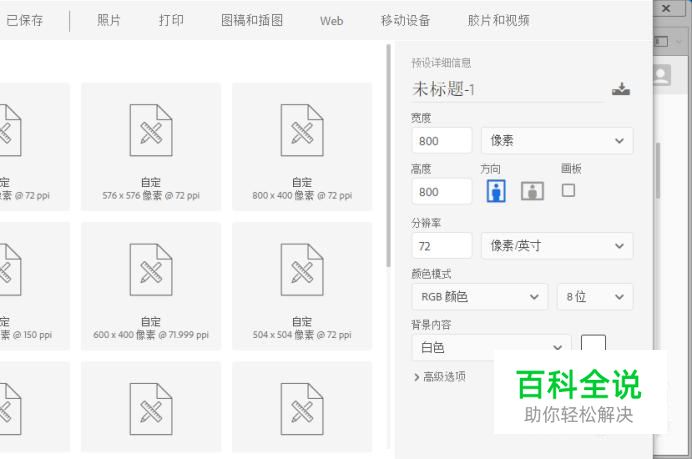
Task: Click the 预设详细信息 heading text
Action: (x=441, y=63)
